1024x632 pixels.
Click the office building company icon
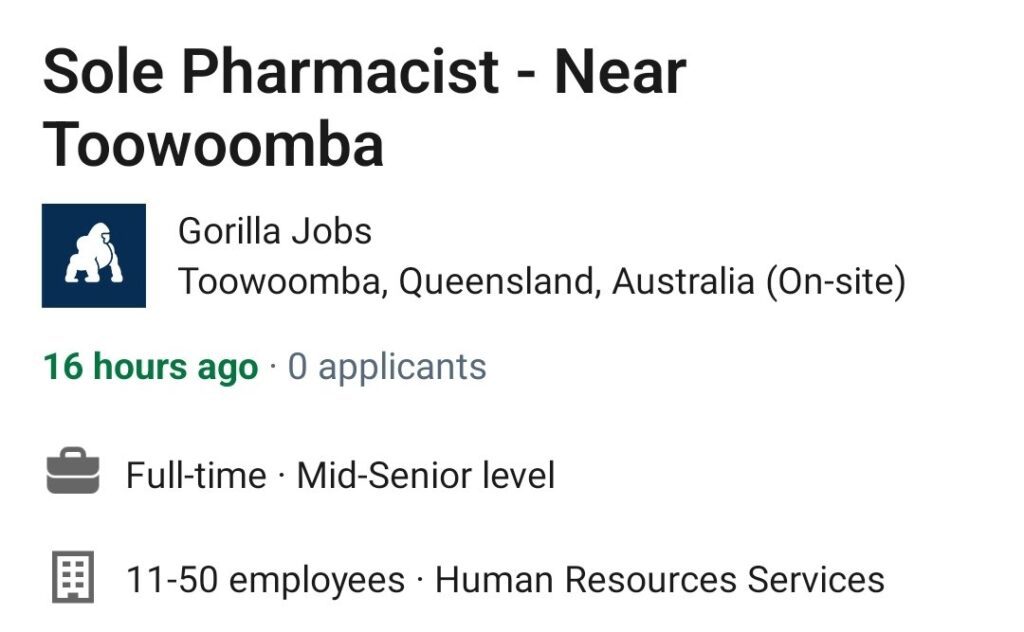coord(73,577)
